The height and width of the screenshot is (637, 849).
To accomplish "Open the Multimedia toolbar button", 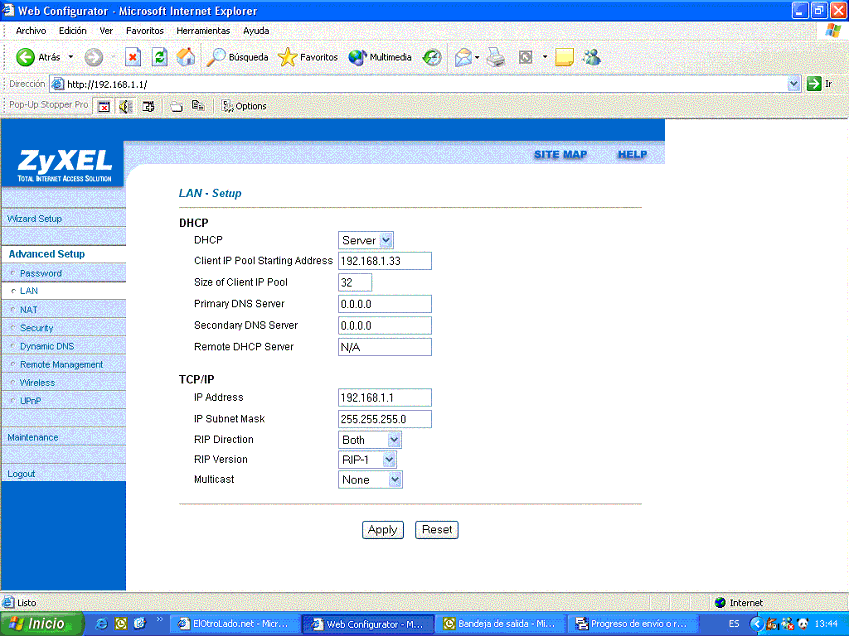I will point(380,57).
